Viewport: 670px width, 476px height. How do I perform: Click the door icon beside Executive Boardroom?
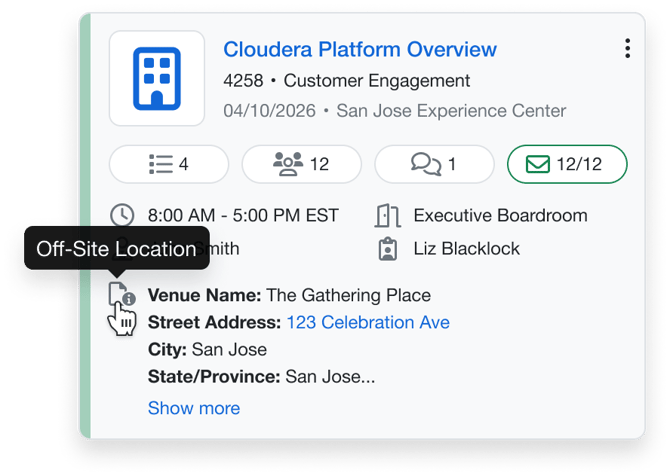coord(388,215)
